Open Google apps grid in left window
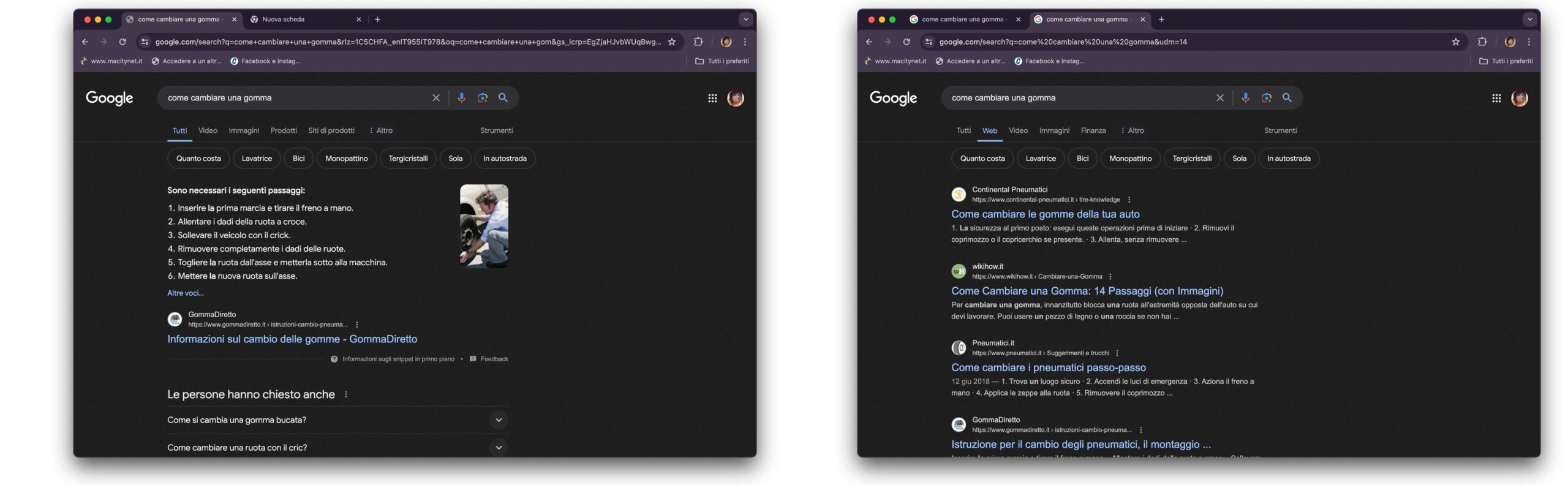 point(712,98)
